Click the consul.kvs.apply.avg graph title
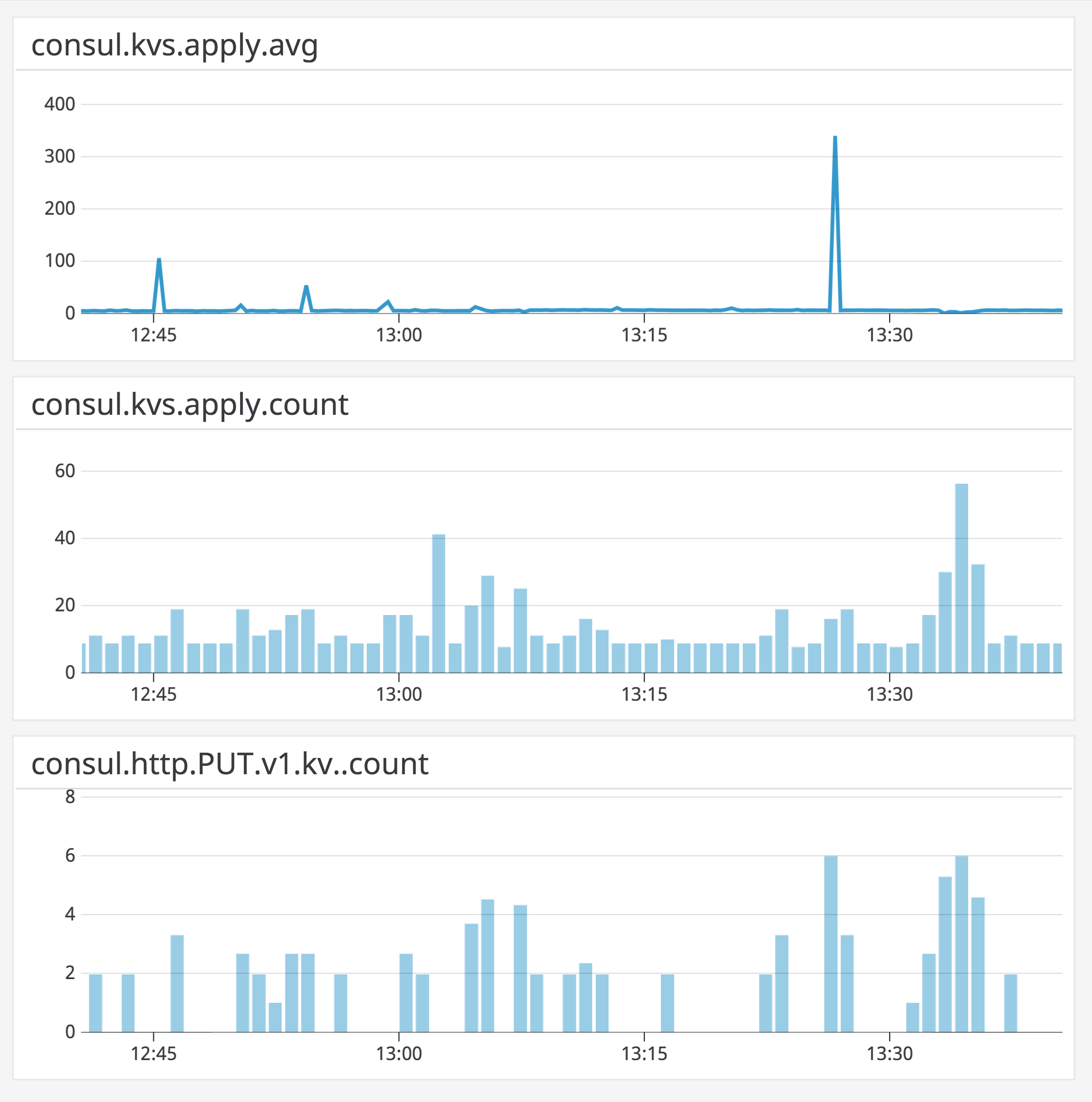 point(175,46)
